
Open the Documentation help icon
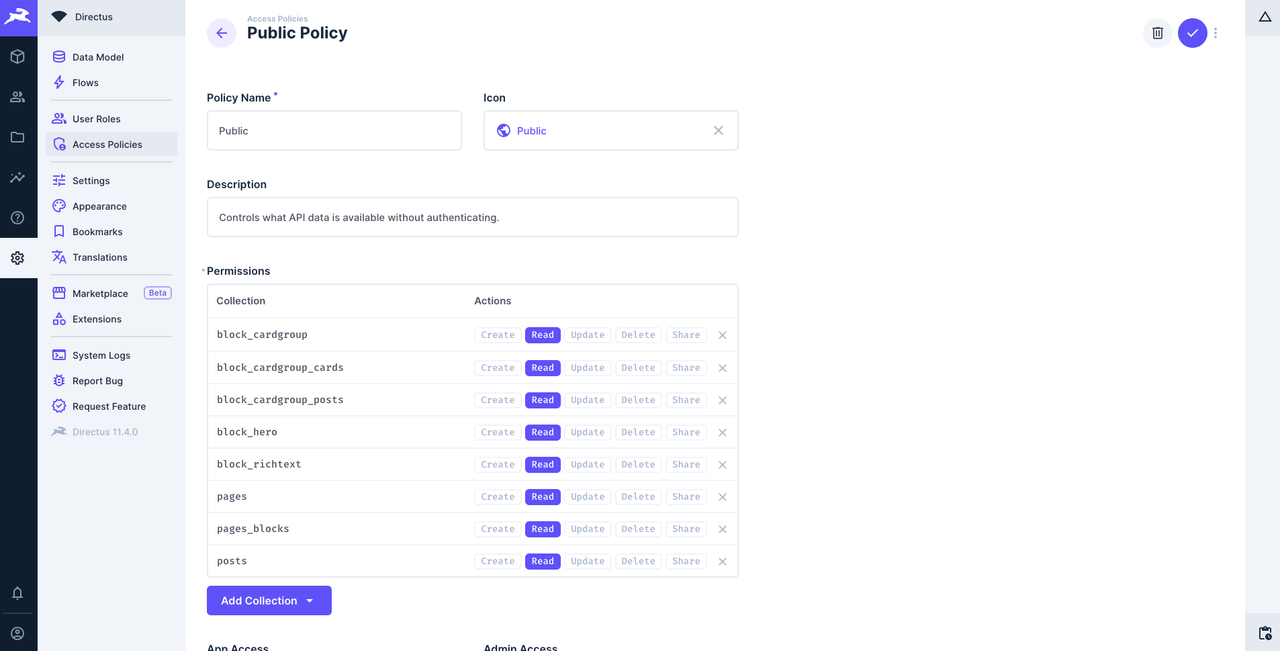point(17,217)
